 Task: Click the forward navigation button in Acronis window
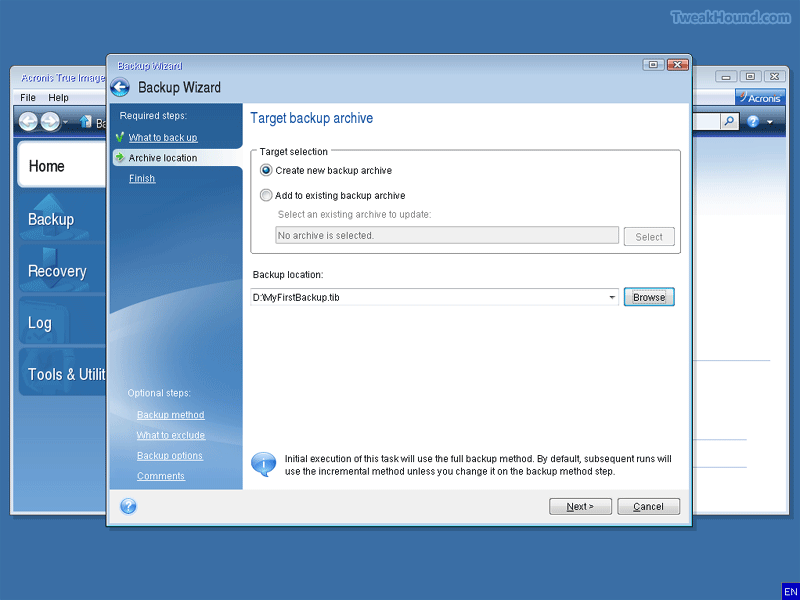pyautogui.click(x=50, y=121)
